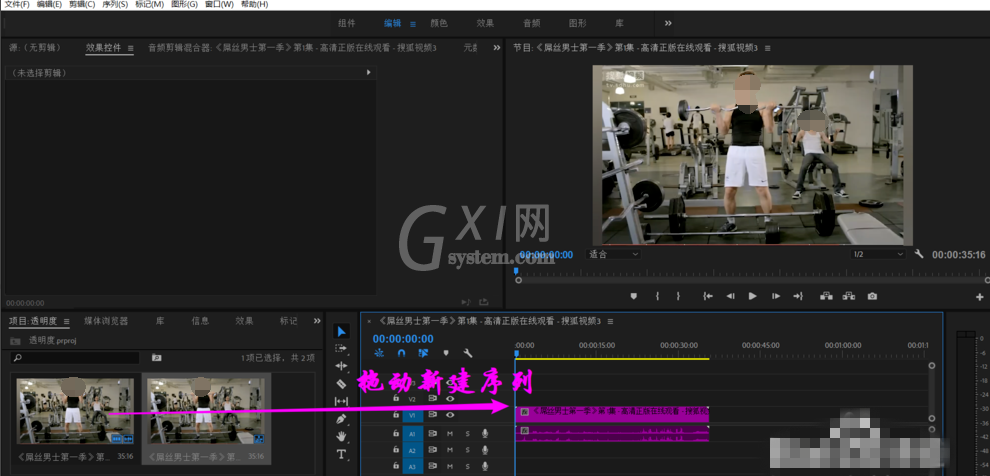The height and width of the screenshot is (476, 990).
Task: Toggle lock on track V2
Action: click(395, 399)
